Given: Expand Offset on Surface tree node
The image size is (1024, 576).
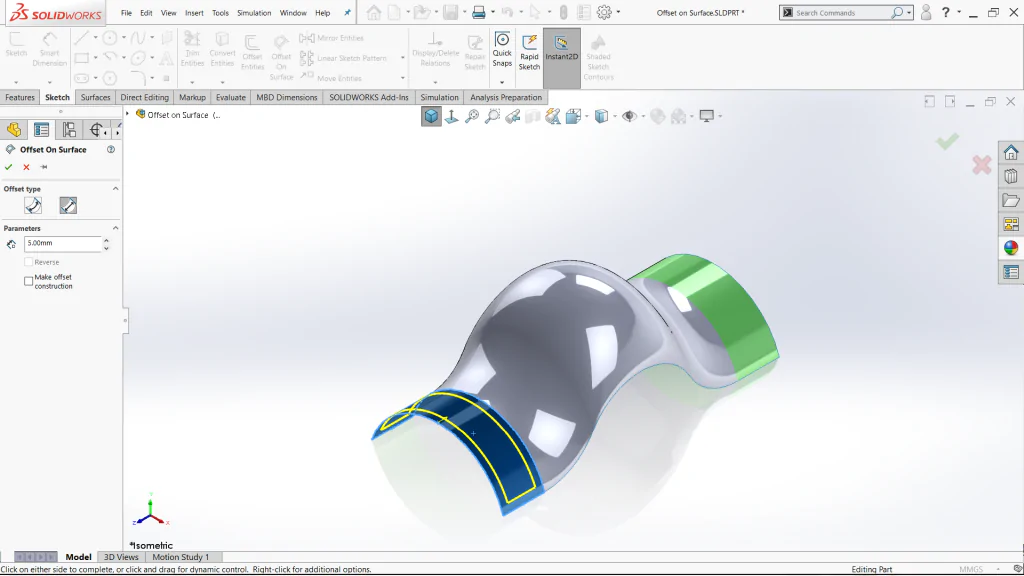Looking at the screenshot, I should click(127, 114).
